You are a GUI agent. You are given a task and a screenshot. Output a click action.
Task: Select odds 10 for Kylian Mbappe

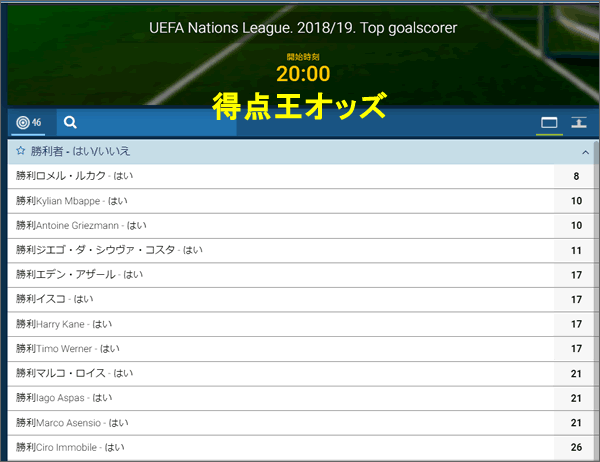[574, 201]
